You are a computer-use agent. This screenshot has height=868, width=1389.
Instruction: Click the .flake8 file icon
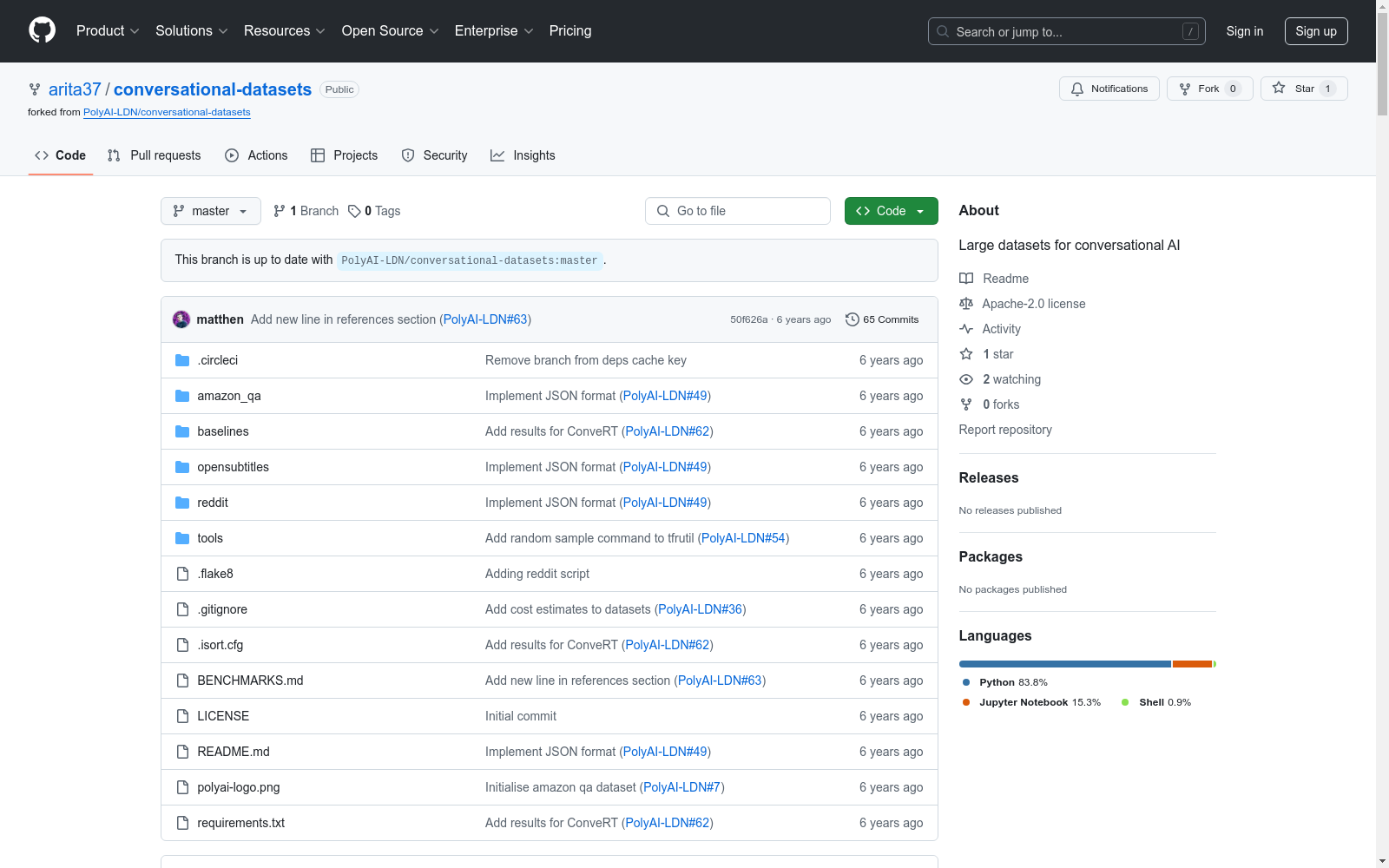pyautogui.click(x=182, y=574)
